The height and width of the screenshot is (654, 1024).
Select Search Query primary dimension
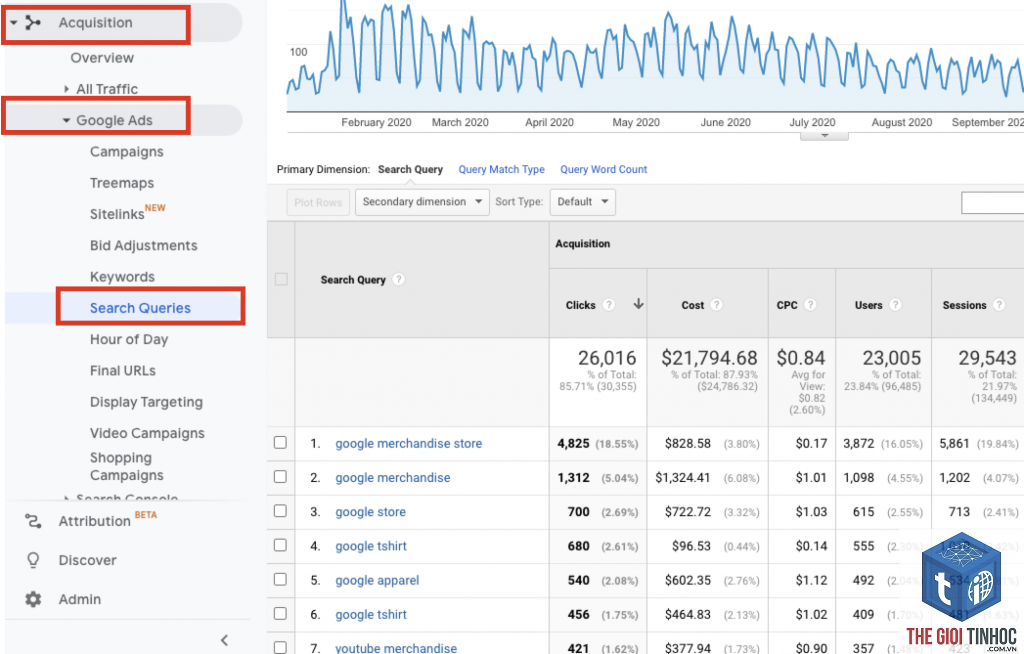coord(410,169)
